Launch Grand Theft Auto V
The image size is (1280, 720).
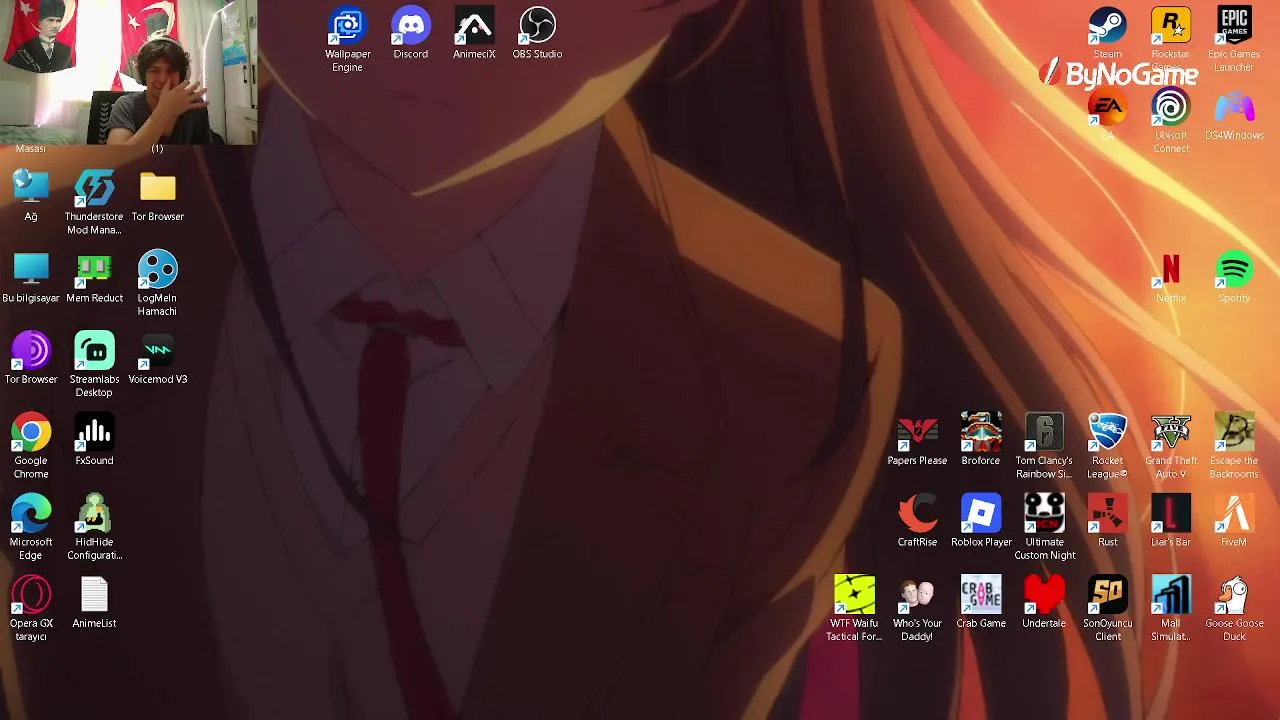[x=1171, y=433]
